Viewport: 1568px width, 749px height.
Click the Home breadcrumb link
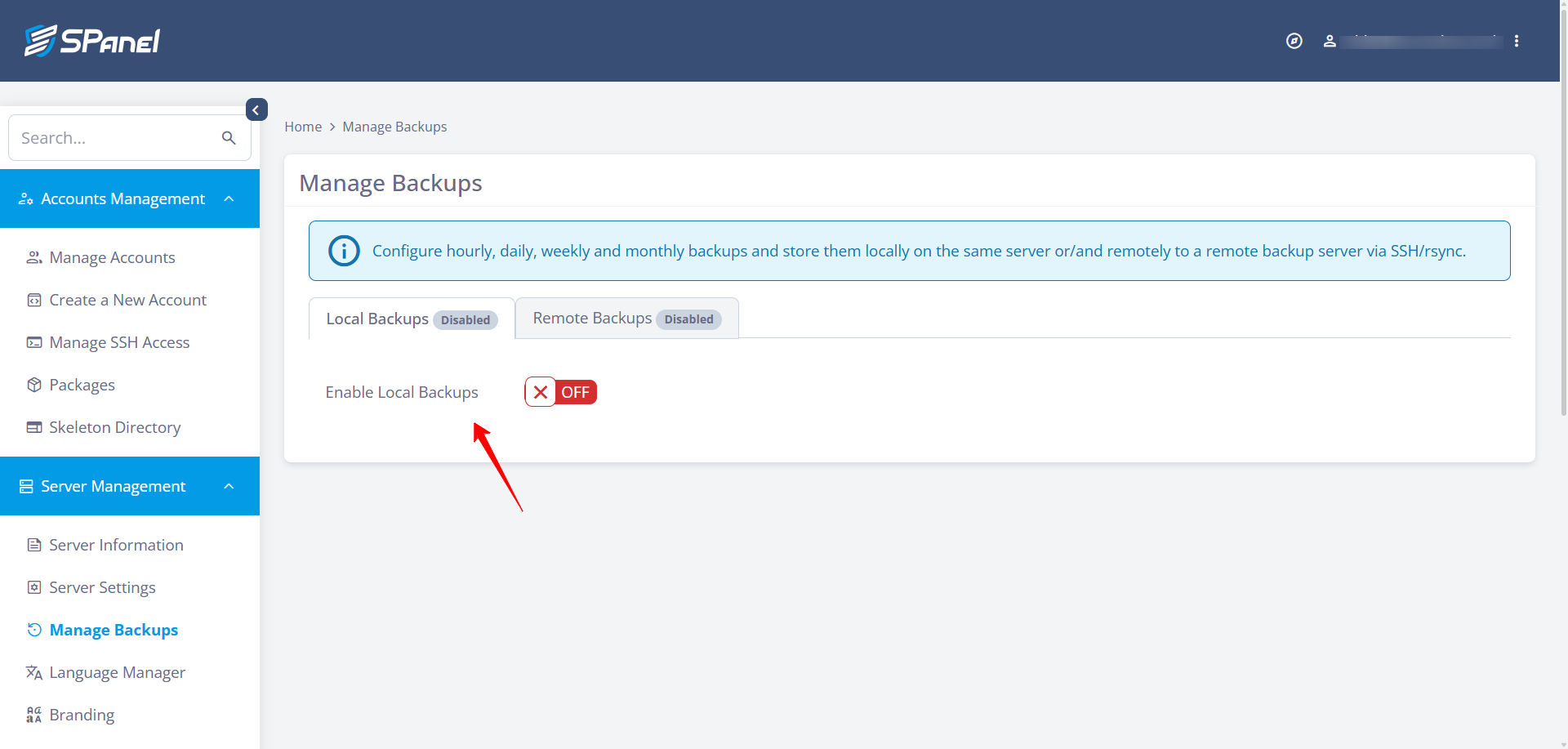pyautogui.click(x=303, y=127)
